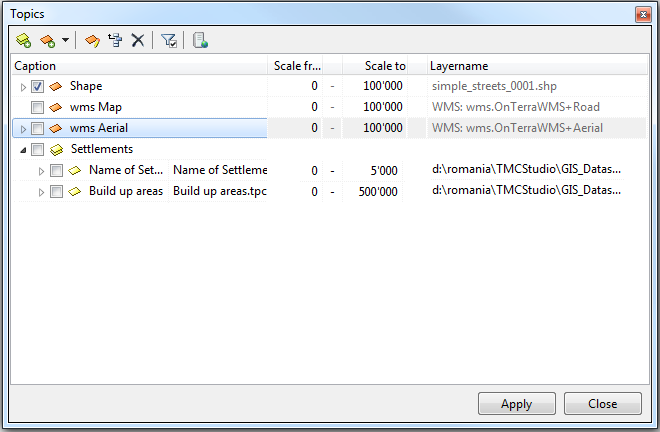Click the add layer icon in toolbar

click(x=46, y=41)
